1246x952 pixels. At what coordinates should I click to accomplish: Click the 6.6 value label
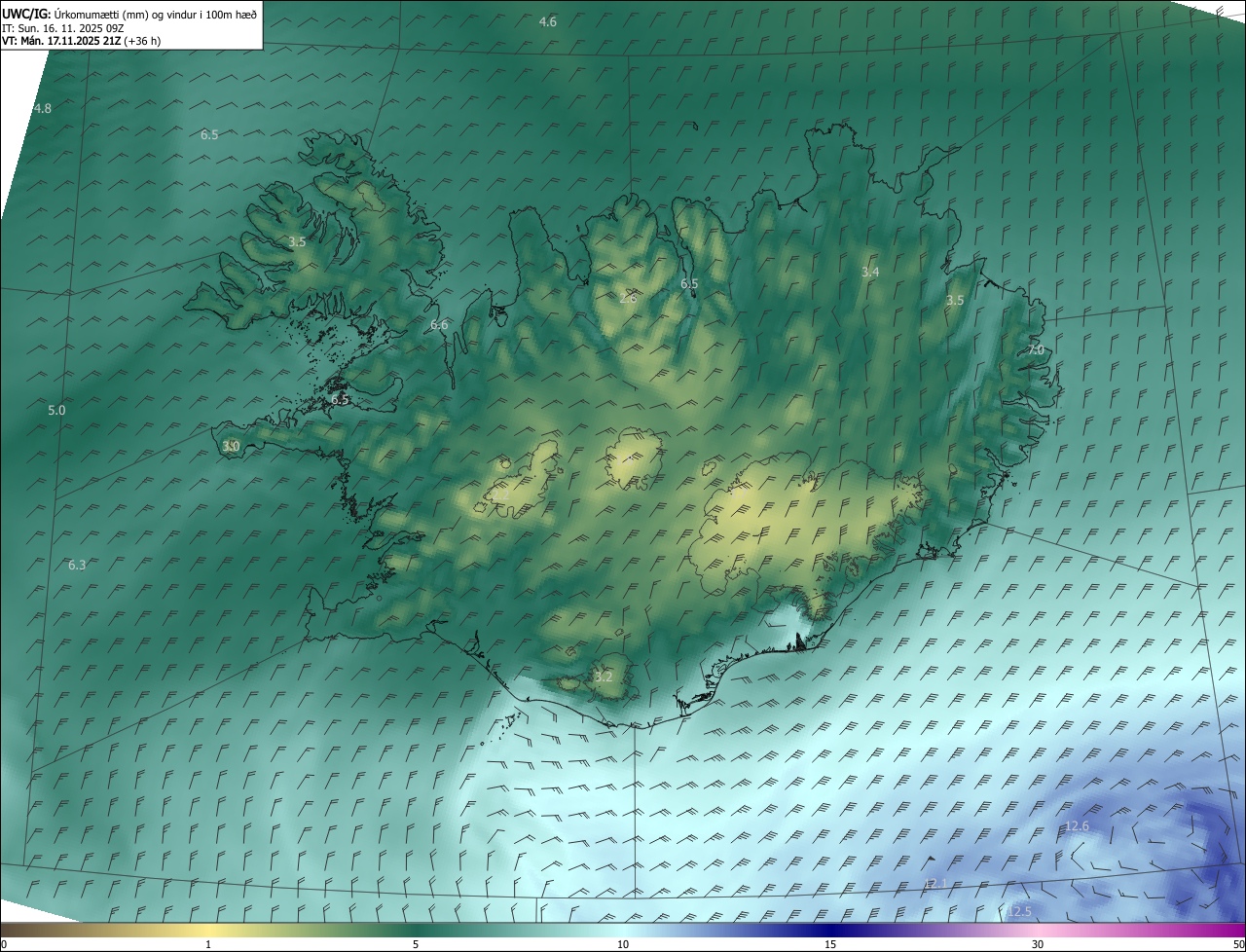click(439, 324)
